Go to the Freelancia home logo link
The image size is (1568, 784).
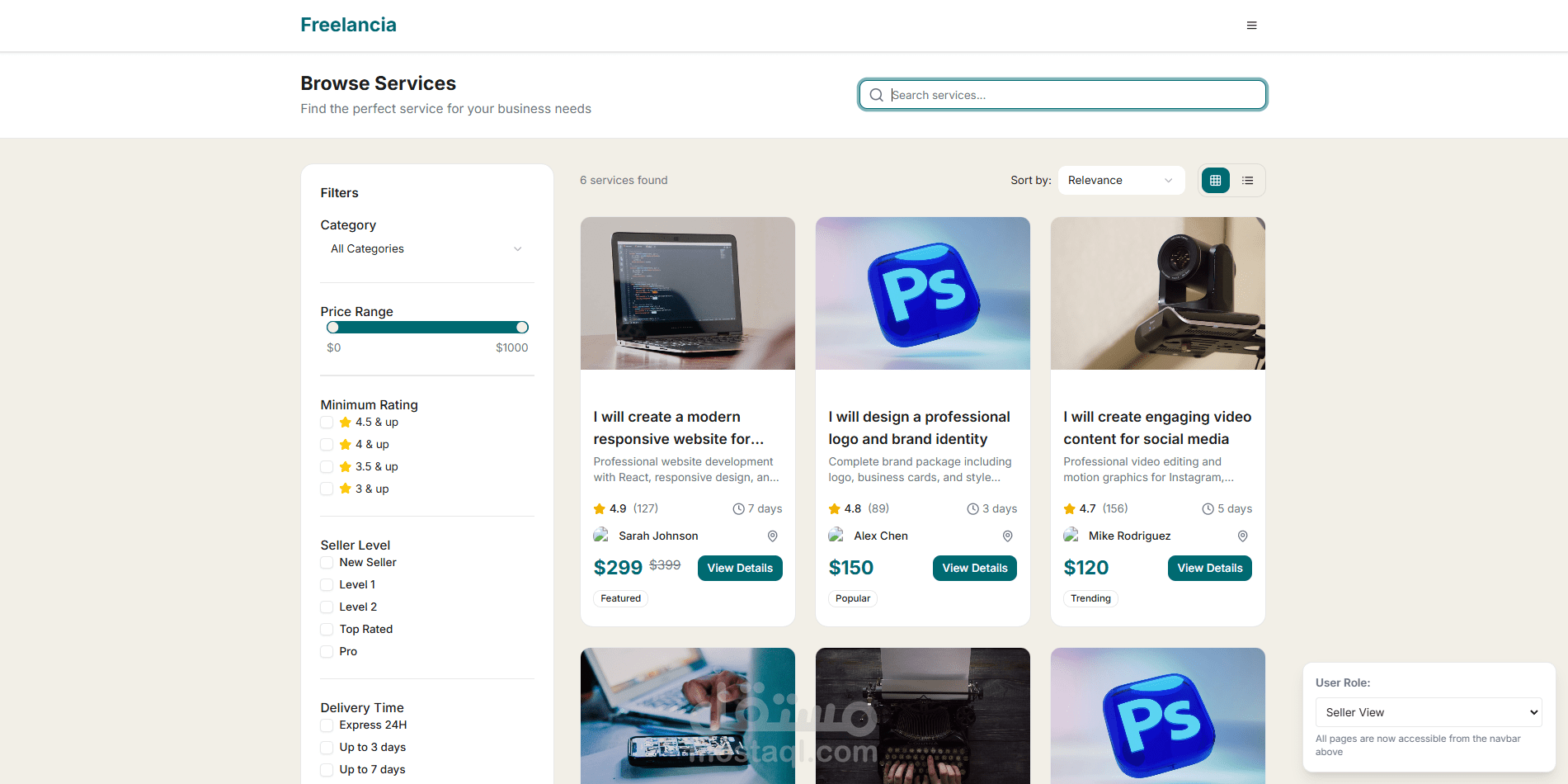[x=348, y=25]
